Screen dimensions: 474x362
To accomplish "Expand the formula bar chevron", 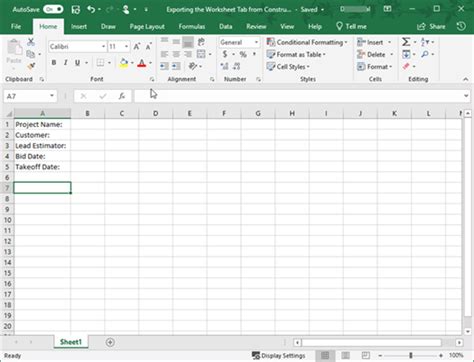I will (x=466, y=96).
